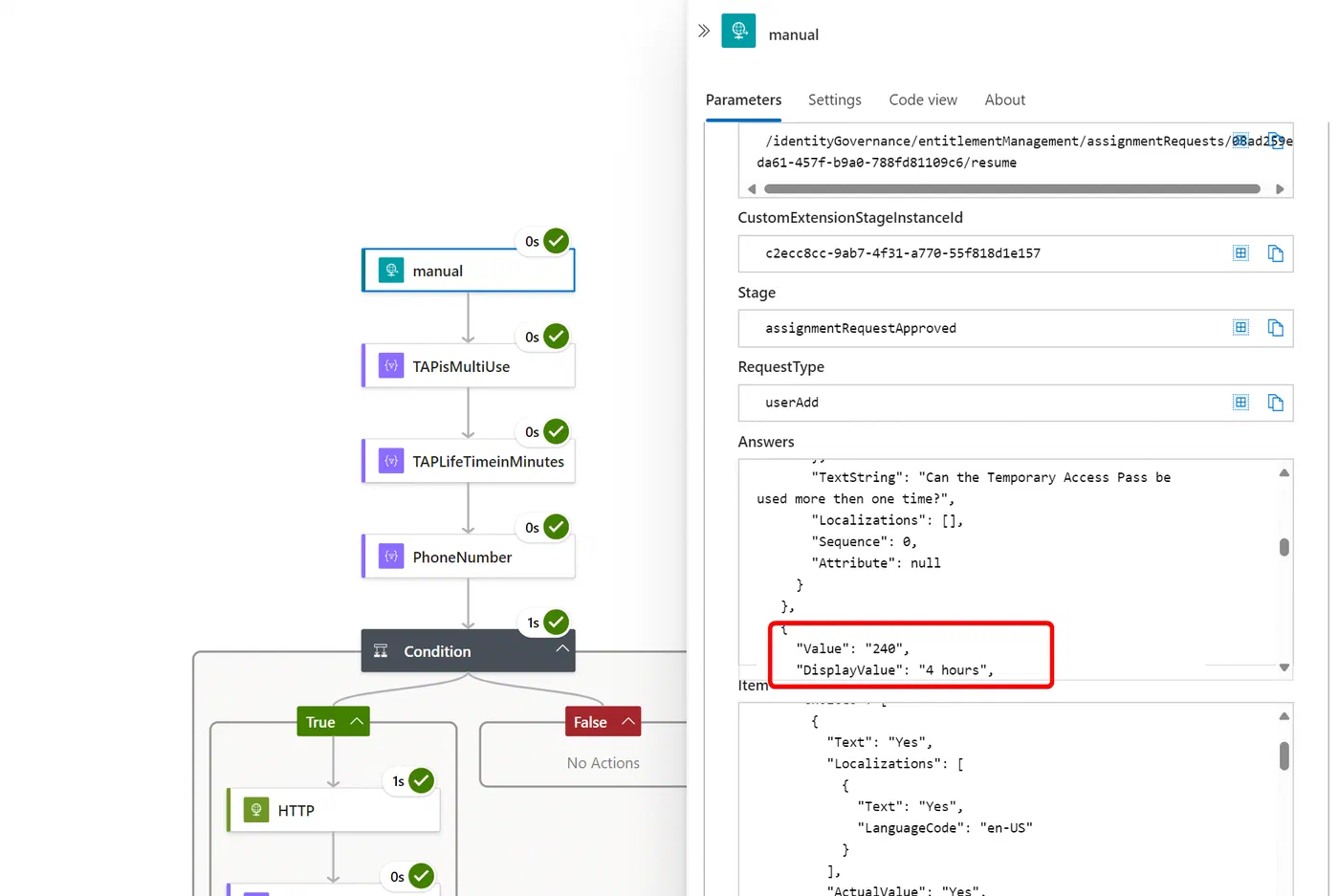Viewport: 1339px width, 896px height.
Task: Click success checkmark on TAPisMultiUse node
Action: [556, 337]
